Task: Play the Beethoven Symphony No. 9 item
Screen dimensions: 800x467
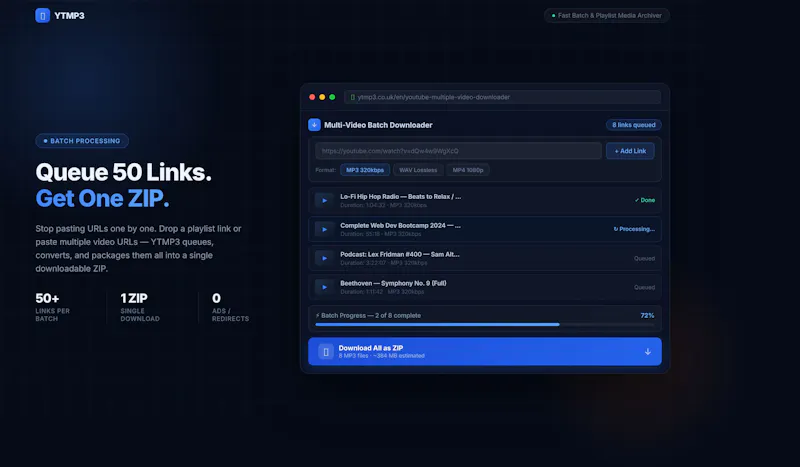Action: tap(324, 287)
